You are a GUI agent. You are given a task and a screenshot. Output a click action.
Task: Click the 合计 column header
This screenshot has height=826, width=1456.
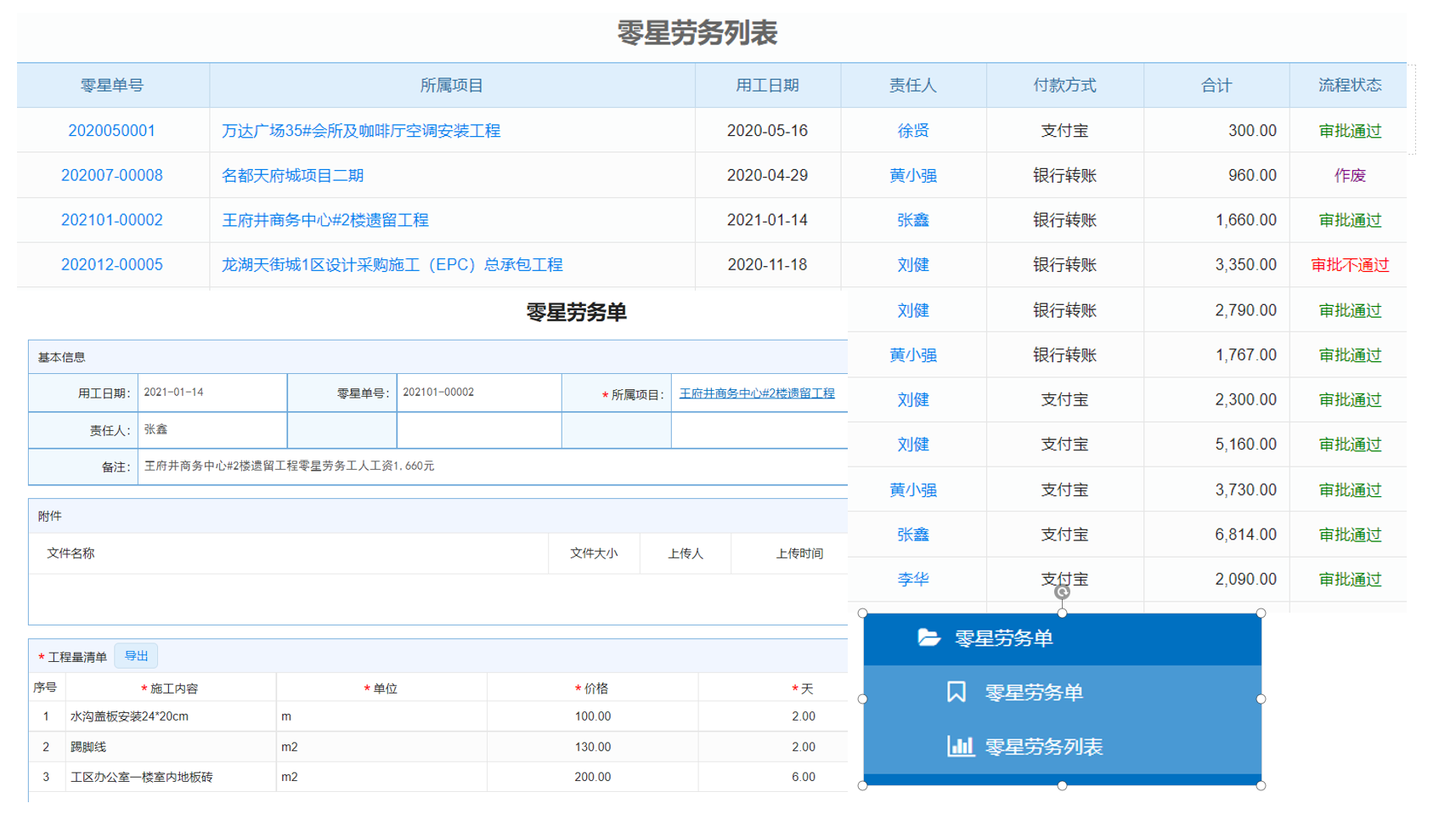(1216, 85)
